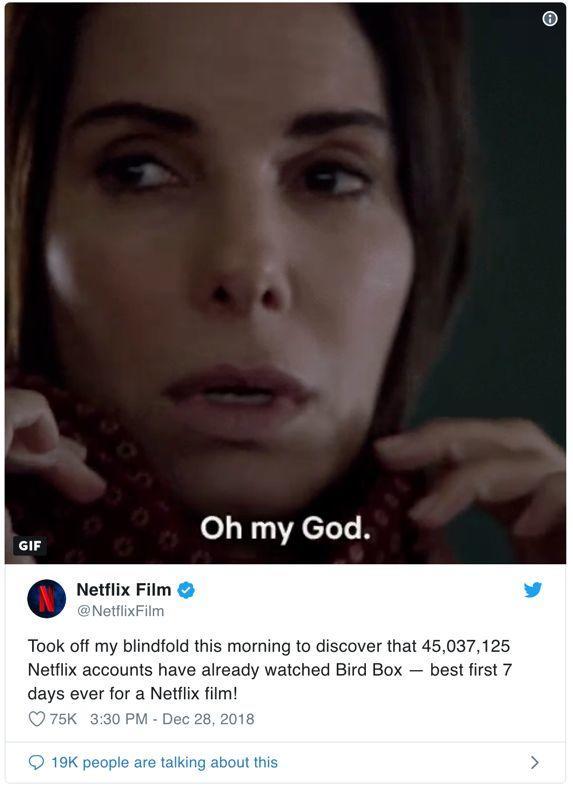Click the last line days ever for a Netflix film!

[x=132, y=694]
